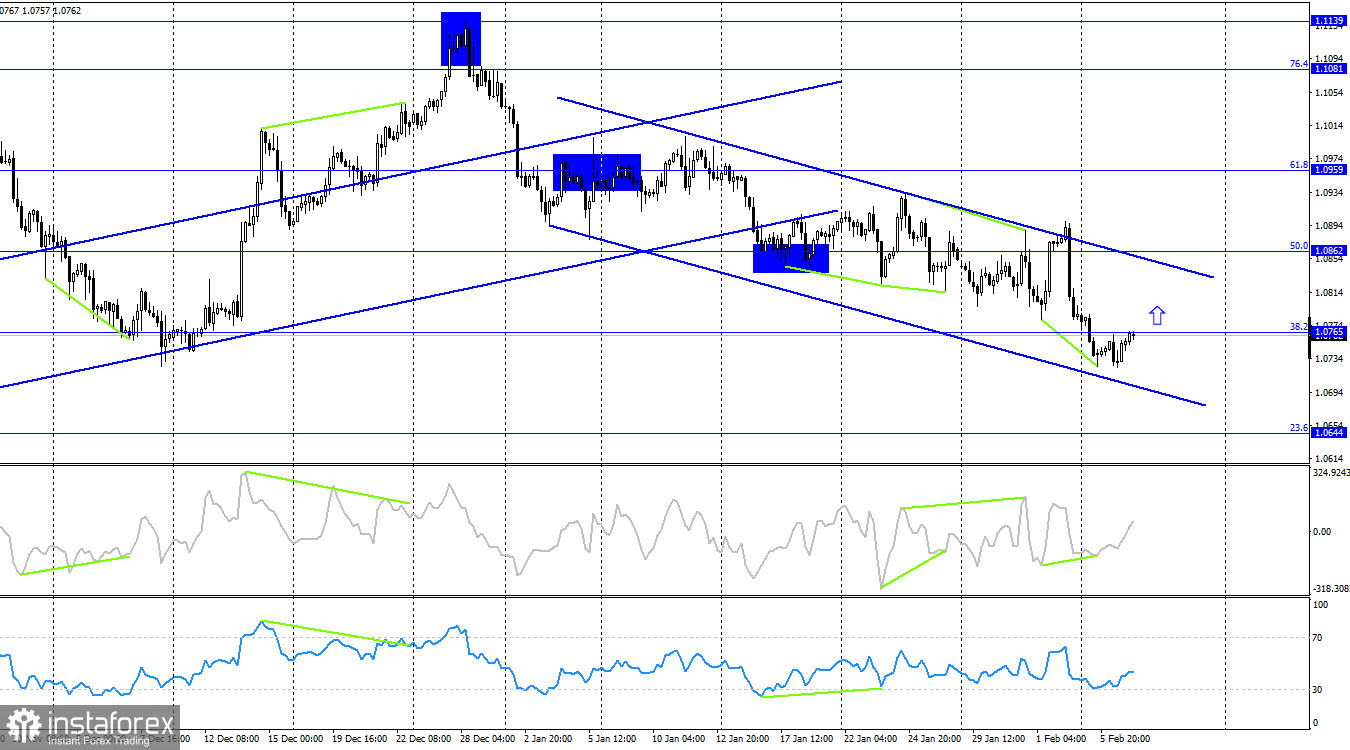The height and width of the screenshot is (750, 1350).
Task: Click the 24 Jan 20:00 time label
Action: tap(934, 740)
